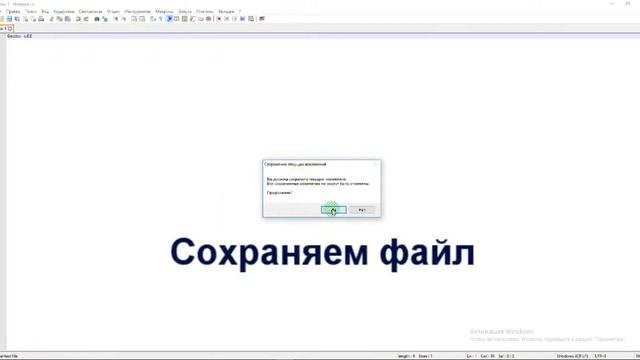This screenshot has height=360, width=640.
Task: Open the Запуск menu
Action: tap(184, 11)
